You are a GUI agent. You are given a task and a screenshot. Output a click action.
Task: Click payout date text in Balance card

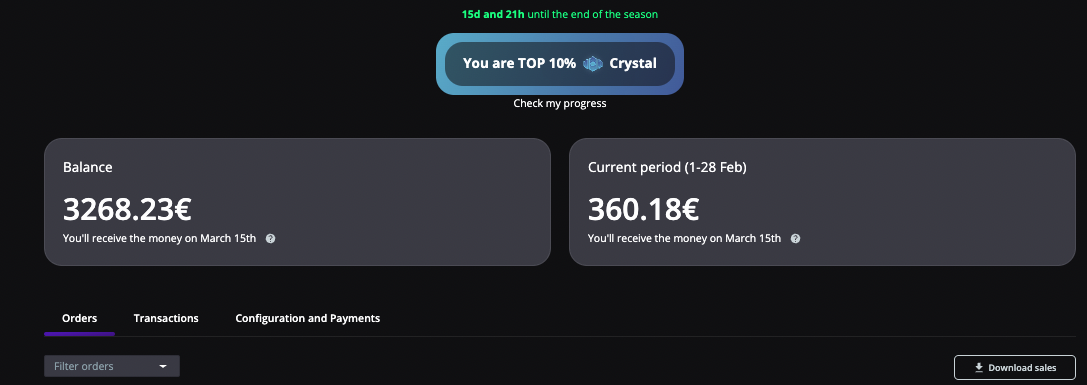coord(159,239)
